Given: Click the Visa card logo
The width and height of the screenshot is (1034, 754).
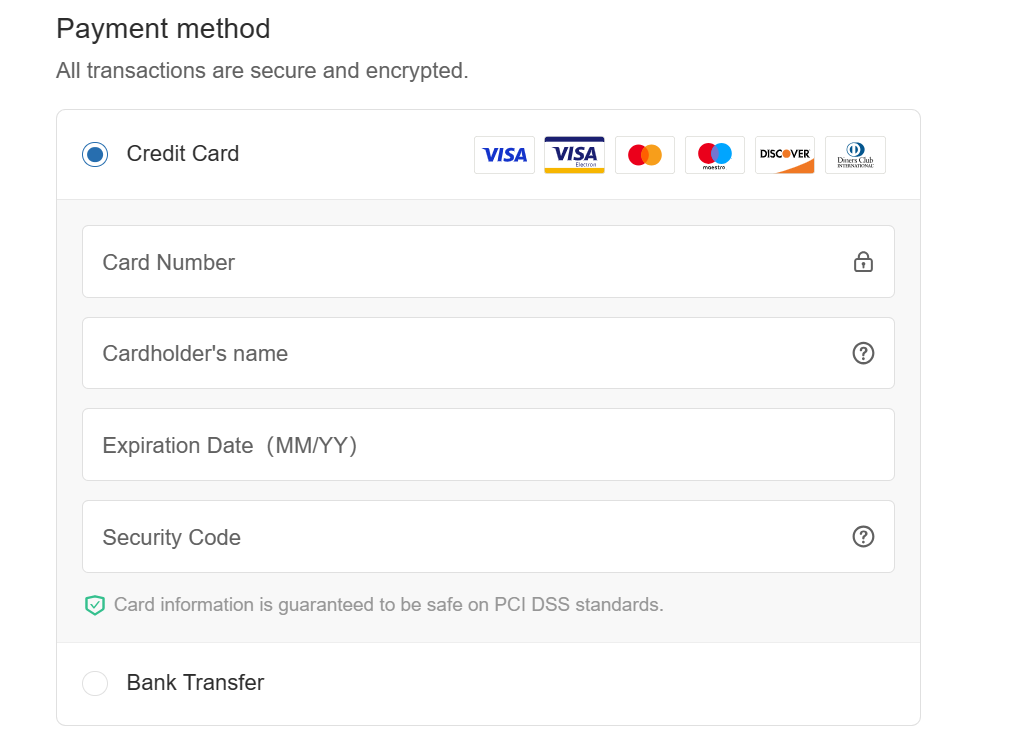Looking at the screenshot, I should click(x=504, y=155).
